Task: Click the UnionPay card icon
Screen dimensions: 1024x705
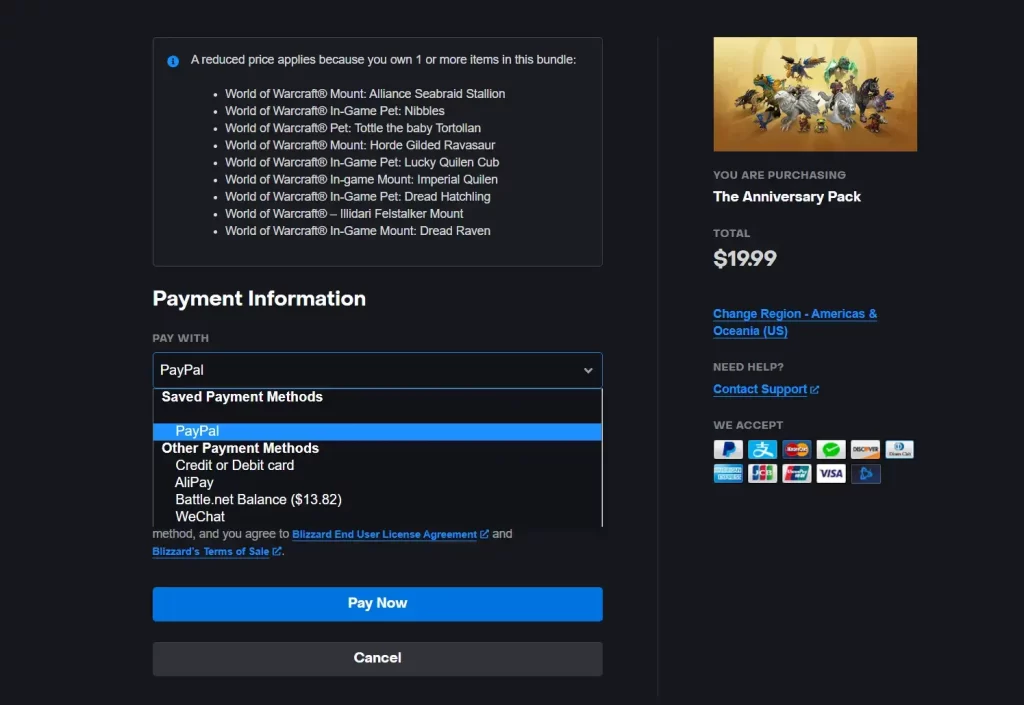Action: click(x=796, y=474)
